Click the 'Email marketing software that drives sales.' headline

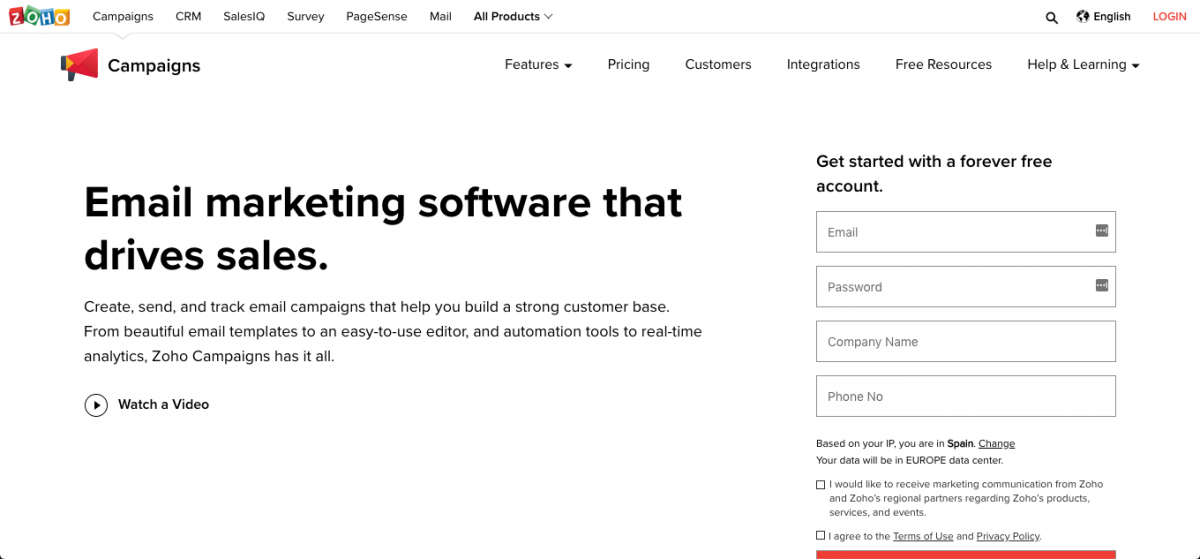[383, 229]
